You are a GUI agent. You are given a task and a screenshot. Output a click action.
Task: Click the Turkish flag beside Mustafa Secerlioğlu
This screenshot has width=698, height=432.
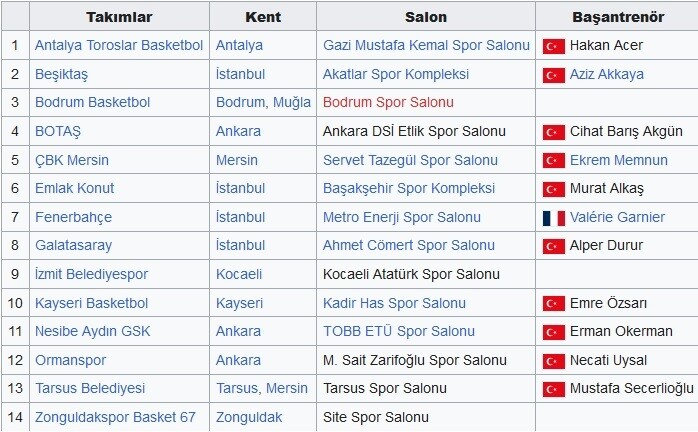(553, 389)
